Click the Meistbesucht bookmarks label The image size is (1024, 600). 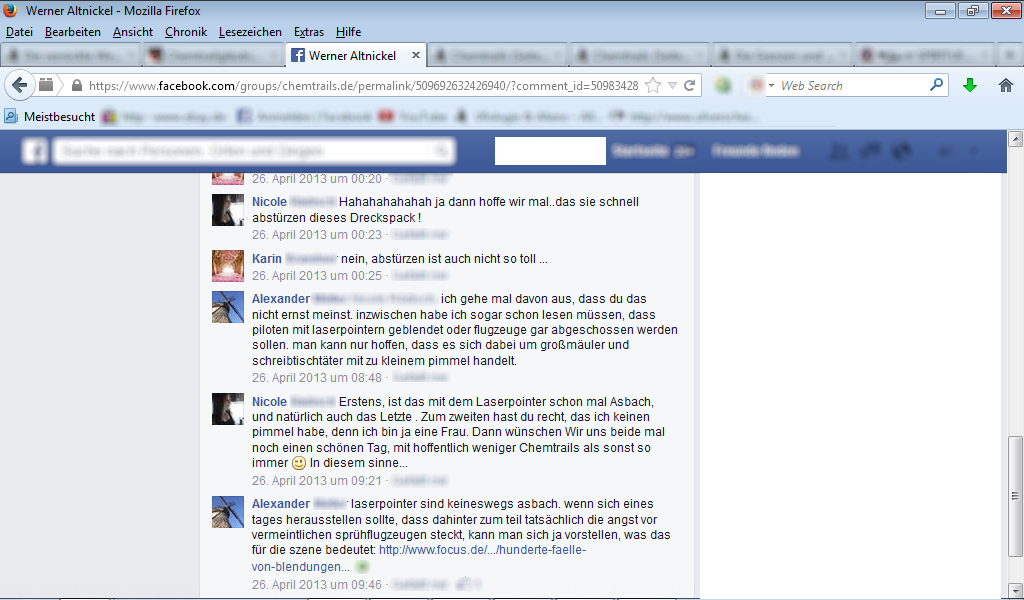59,117
